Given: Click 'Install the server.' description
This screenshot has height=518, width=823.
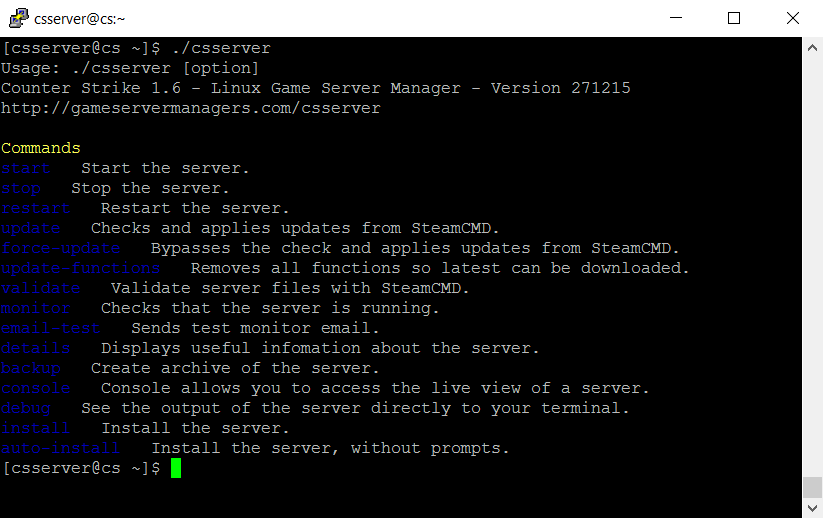Looking at the screenshot, I should pyautogui.click(x=195, y=428).
